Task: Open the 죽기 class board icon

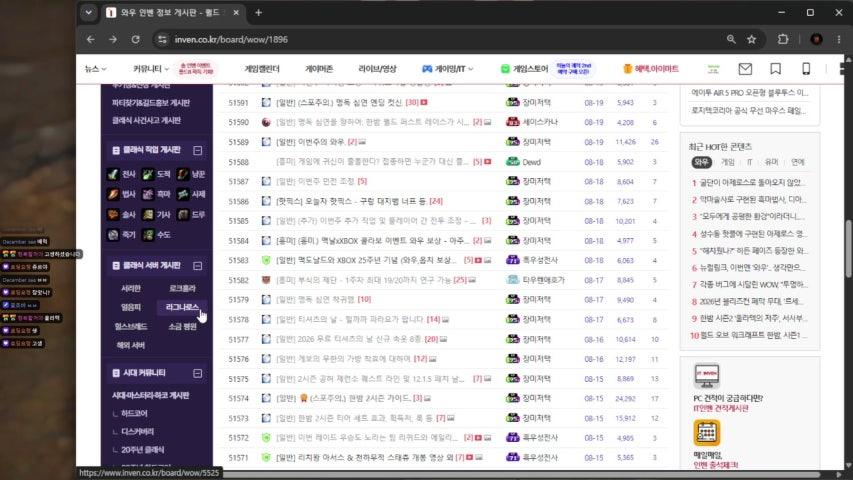Action: click(113, 235)
